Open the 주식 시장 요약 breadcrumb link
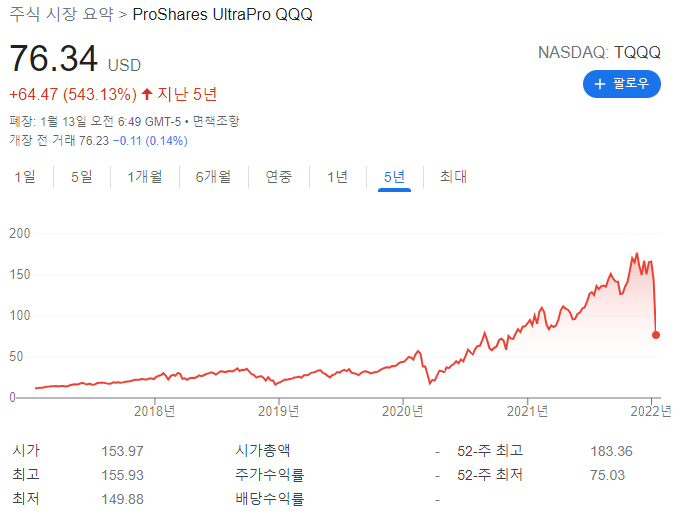Screen dimensions: 690x522 click(62, 14)
